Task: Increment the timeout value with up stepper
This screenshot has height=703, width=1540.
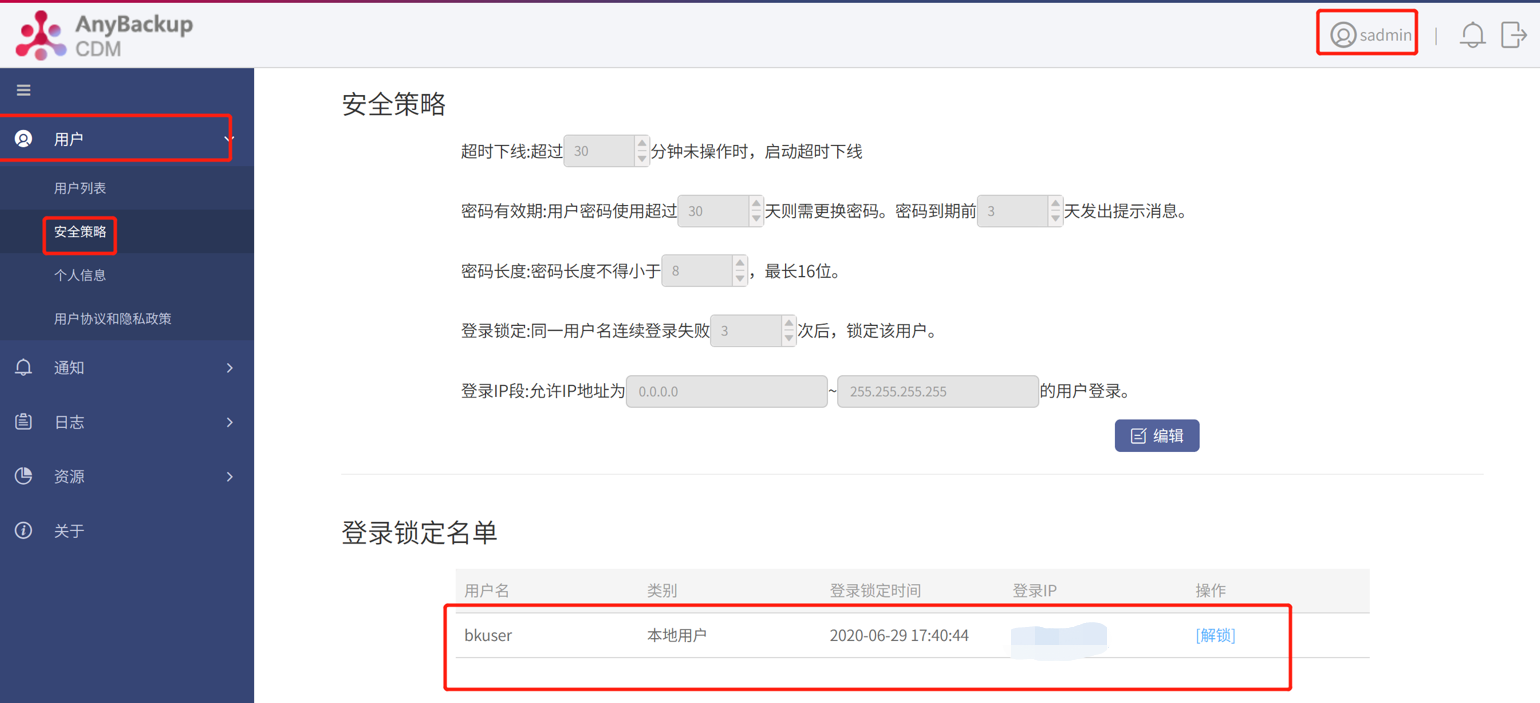Action: coord(640,145)
